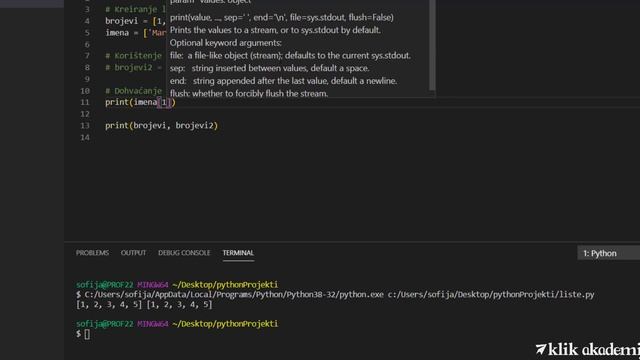Click the print signature text in tooltip
The width and height of the screenshot is (640, 360).
point(282,18)
